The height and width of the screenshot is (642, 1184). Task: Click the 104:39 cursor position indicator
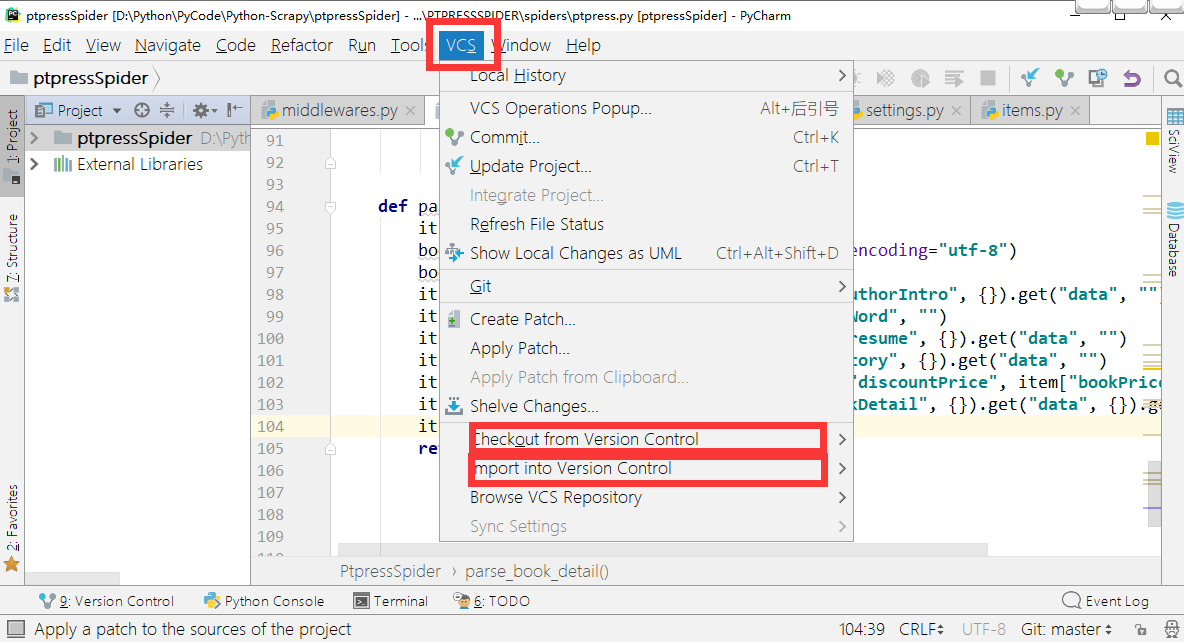(862, 629)
